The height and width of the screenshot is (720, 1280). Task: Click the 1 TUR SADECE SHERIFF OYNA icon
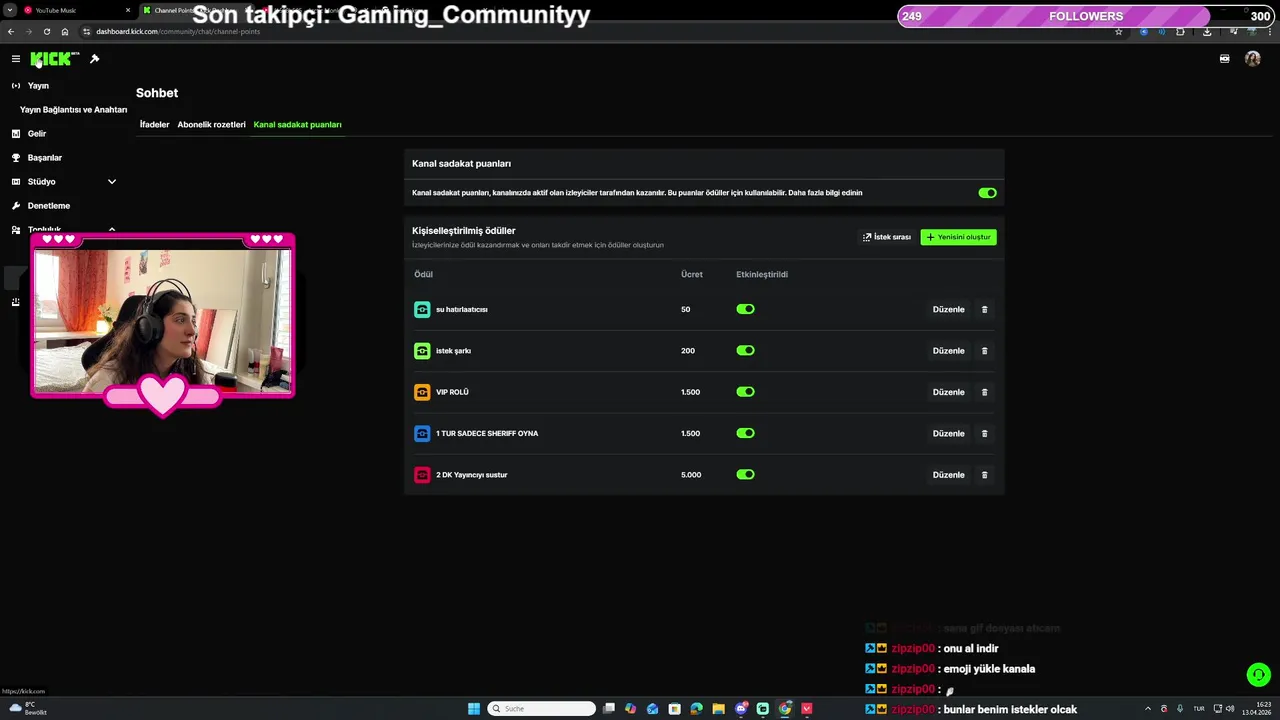click(x=422, y=434)
